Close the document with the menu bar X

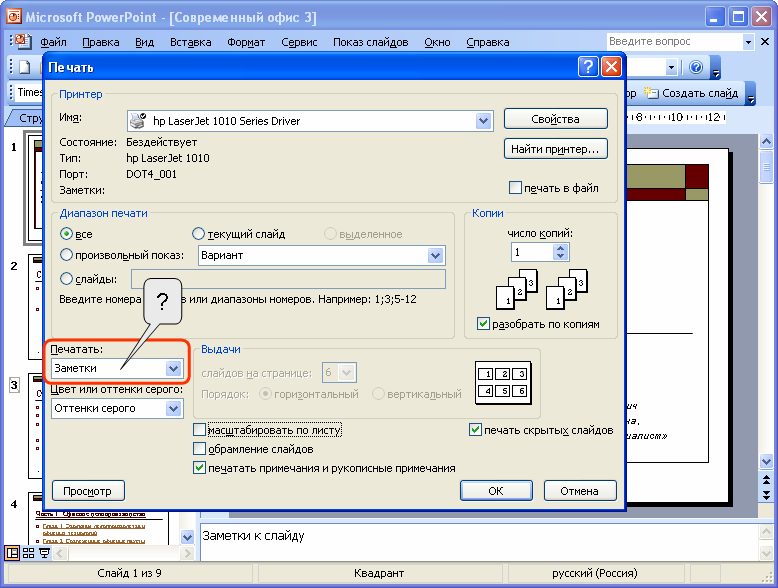point(765,42)
